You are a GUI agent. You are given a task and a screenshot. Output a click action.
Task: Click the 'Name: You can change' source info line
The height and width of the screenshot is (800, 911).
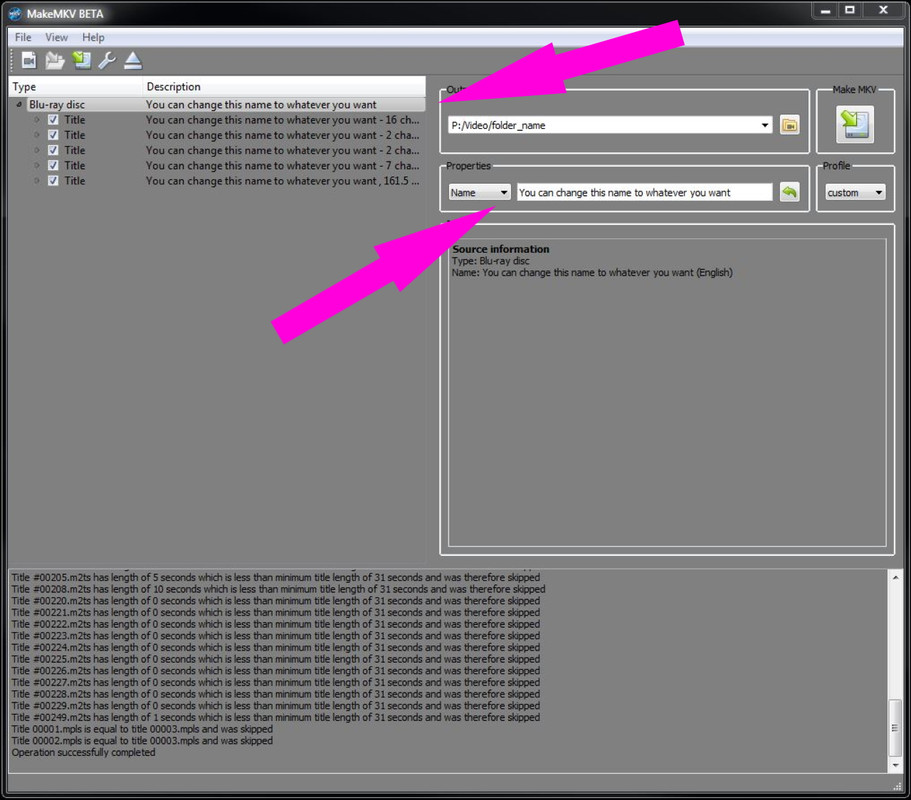(592, 272)
